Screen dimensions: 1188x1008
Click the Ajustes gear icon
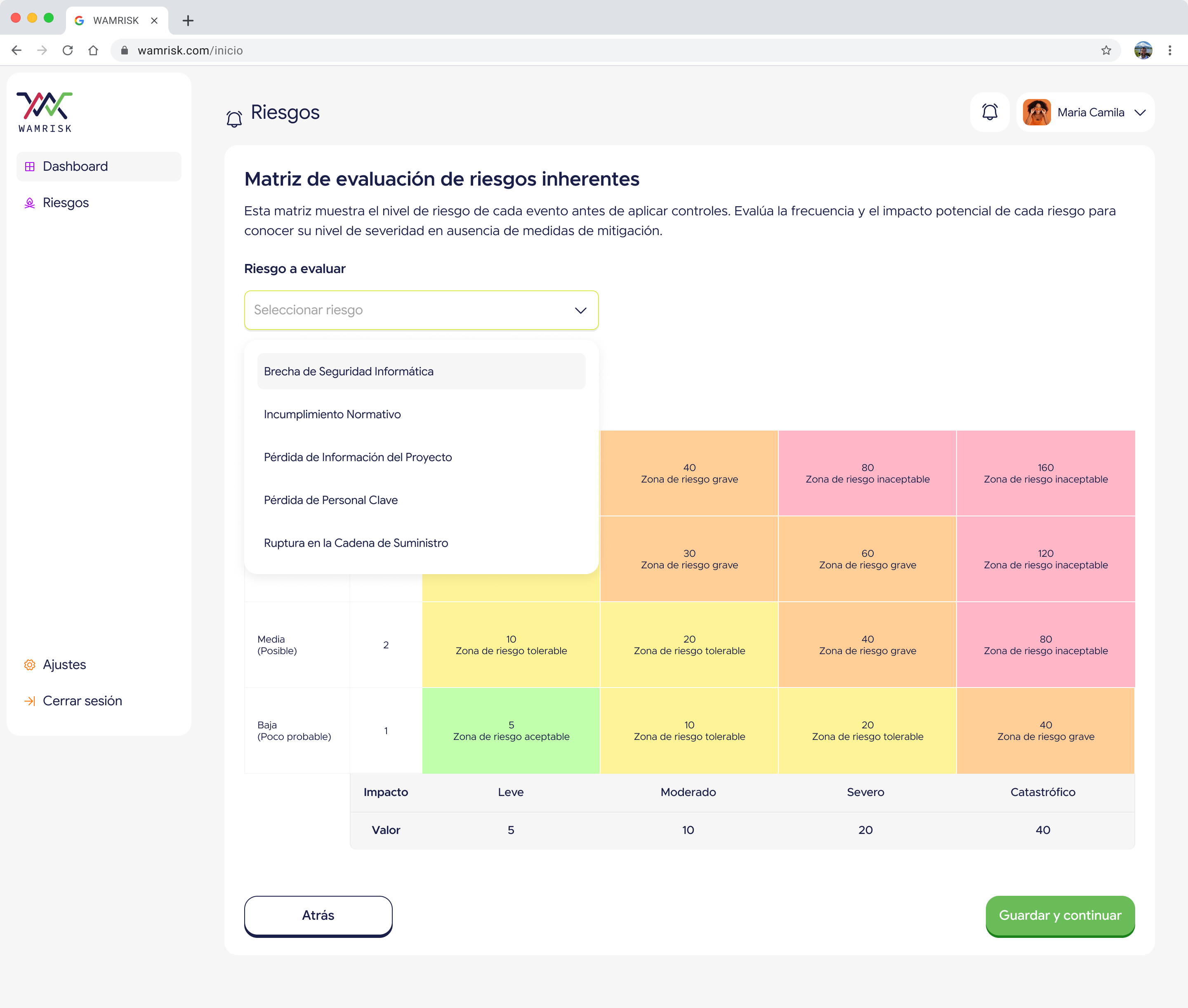30,664
